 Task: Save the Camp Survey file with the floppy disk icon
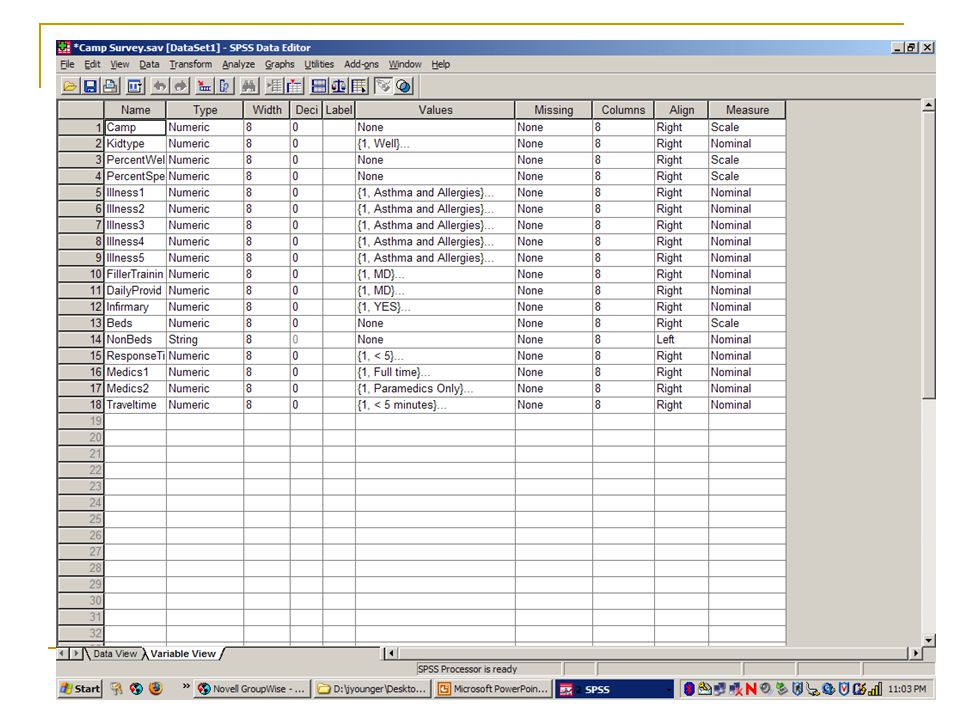pos(90,86)
